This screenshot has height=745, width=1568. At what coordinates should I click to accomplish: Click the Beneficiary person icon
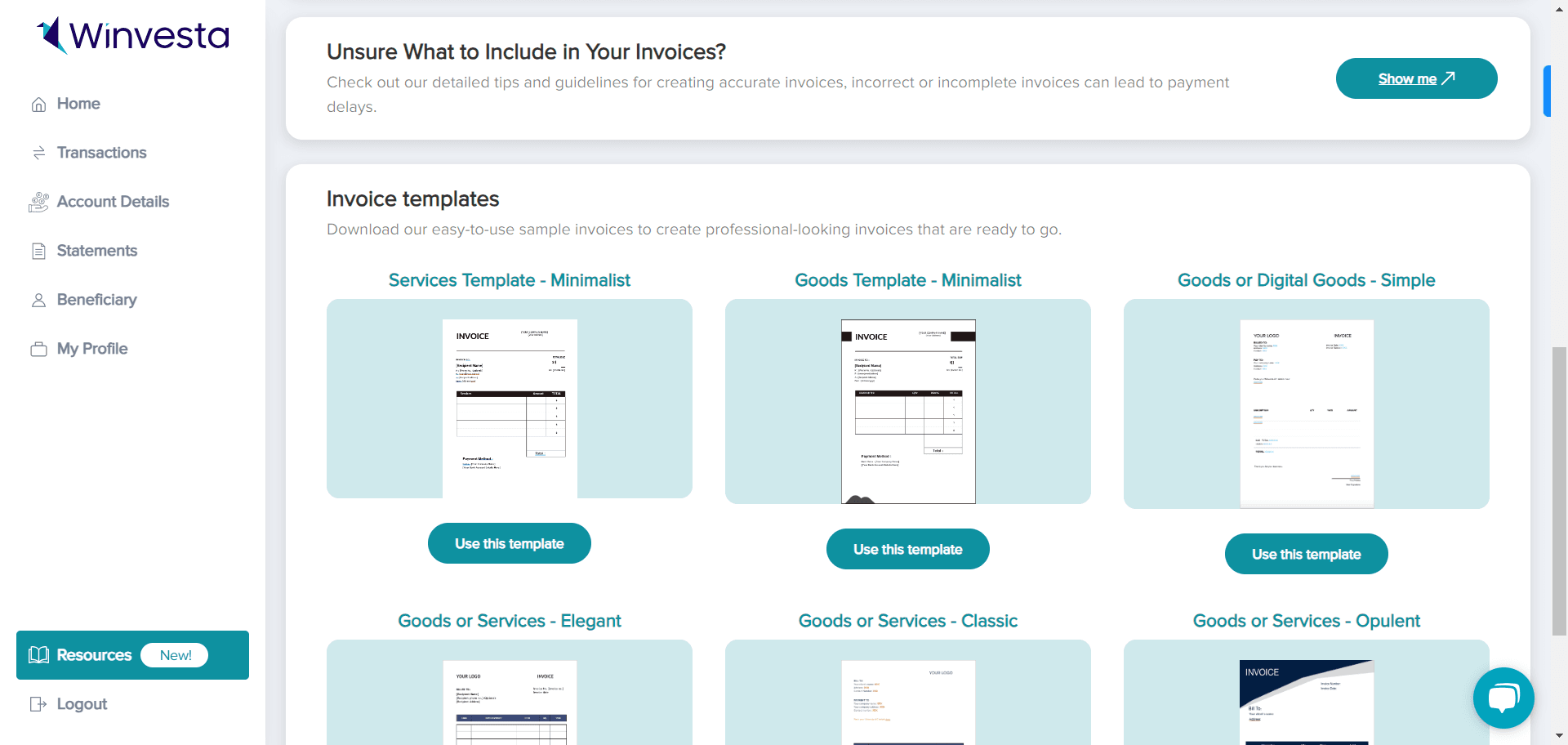(x=38, y=301)
